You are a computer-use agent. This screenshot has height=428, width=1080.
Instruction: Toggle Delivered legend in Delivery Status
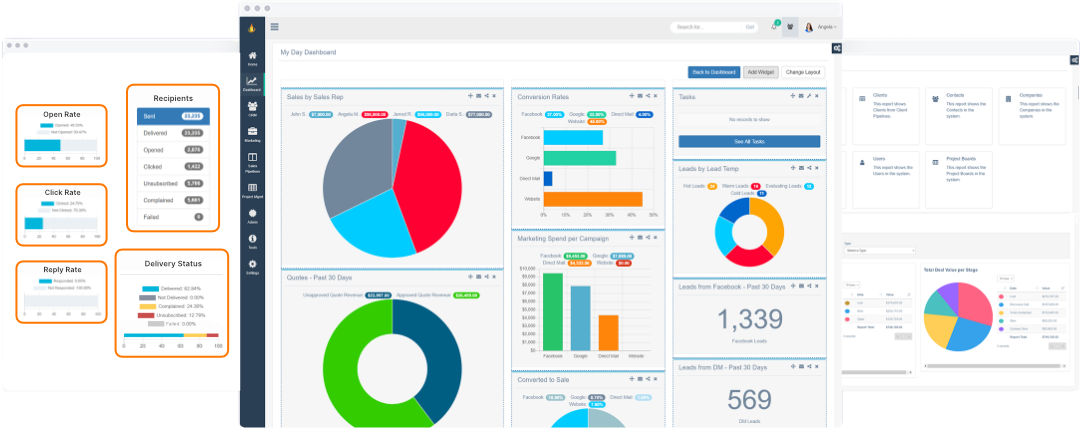pos(171,288)
